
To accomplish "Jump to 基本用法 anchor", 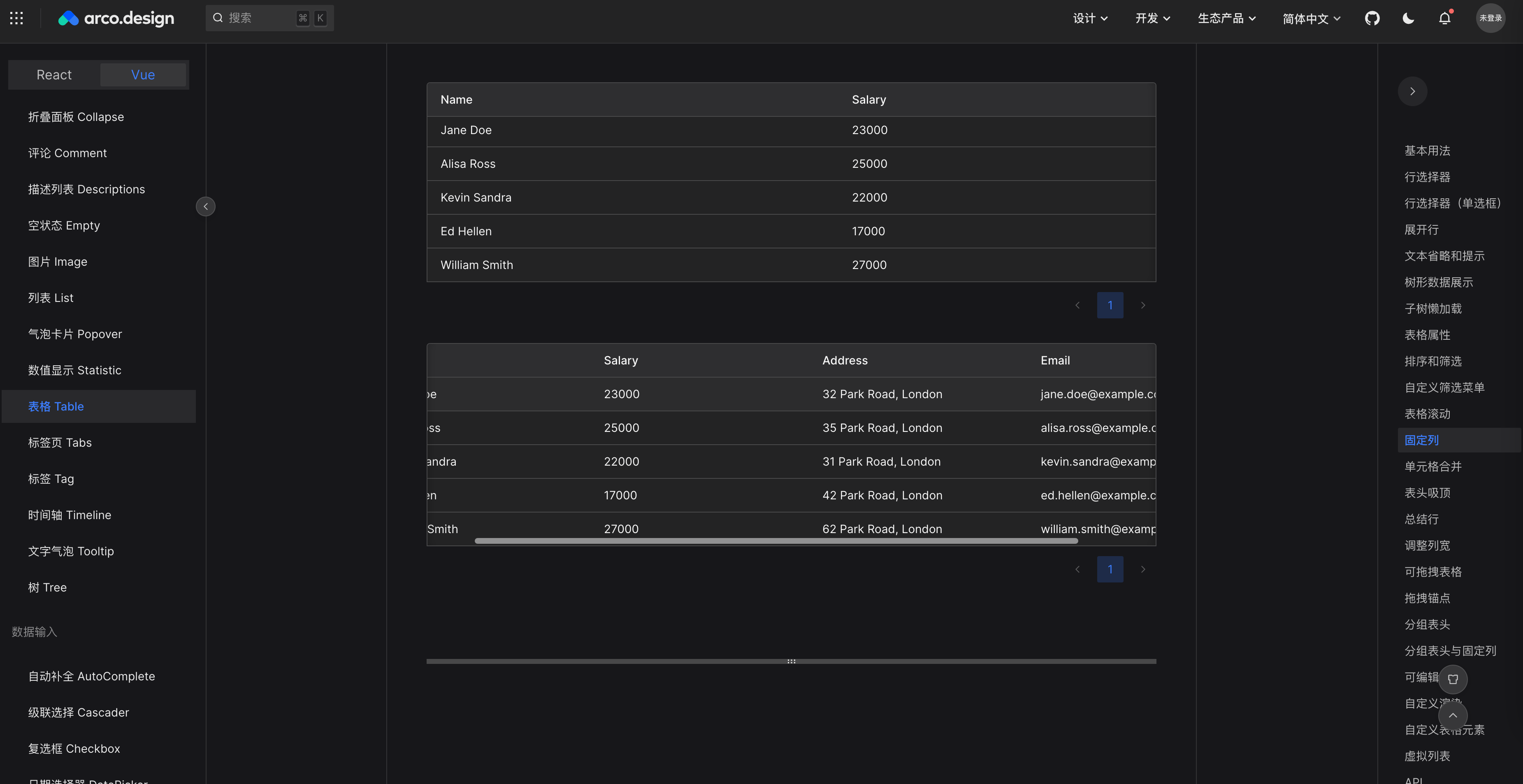I will (1427, 150).
